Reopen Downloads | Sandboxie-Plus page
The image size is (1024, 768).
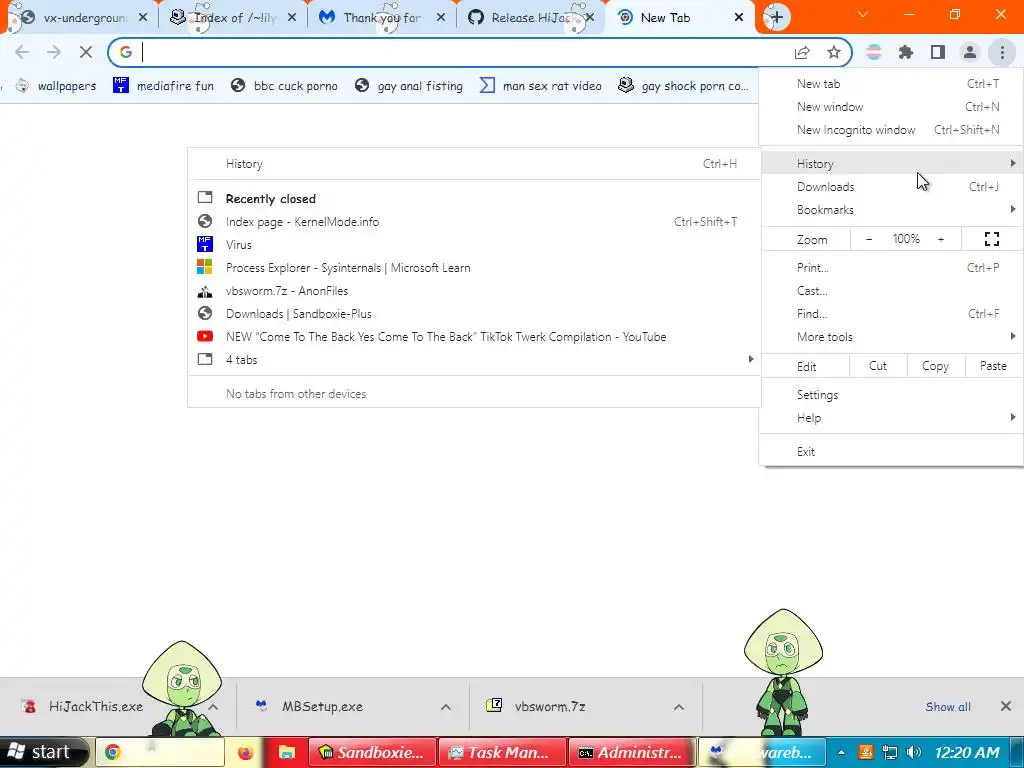[x=474, y=313]
